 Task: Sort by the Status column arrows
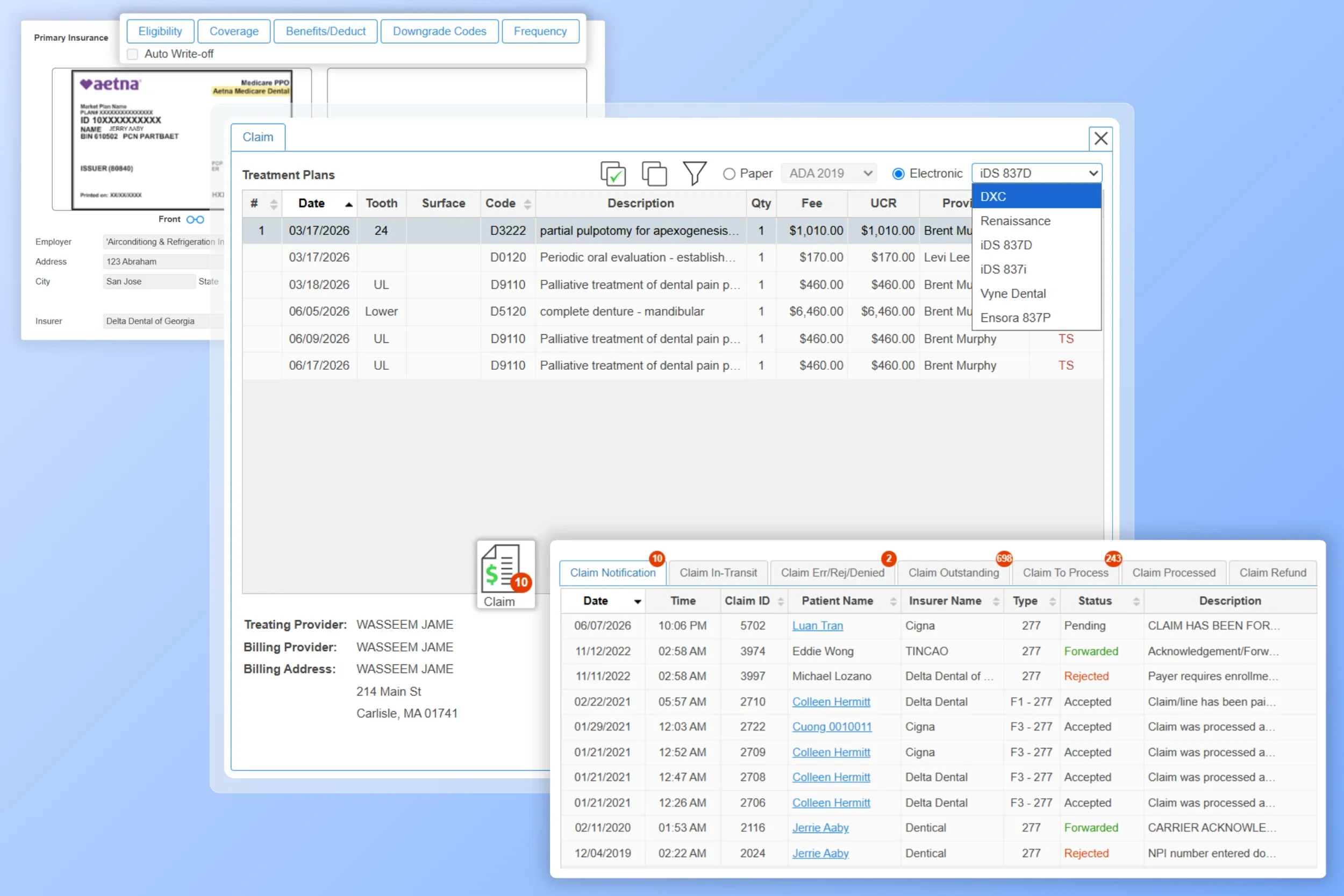coord(1136,601)
